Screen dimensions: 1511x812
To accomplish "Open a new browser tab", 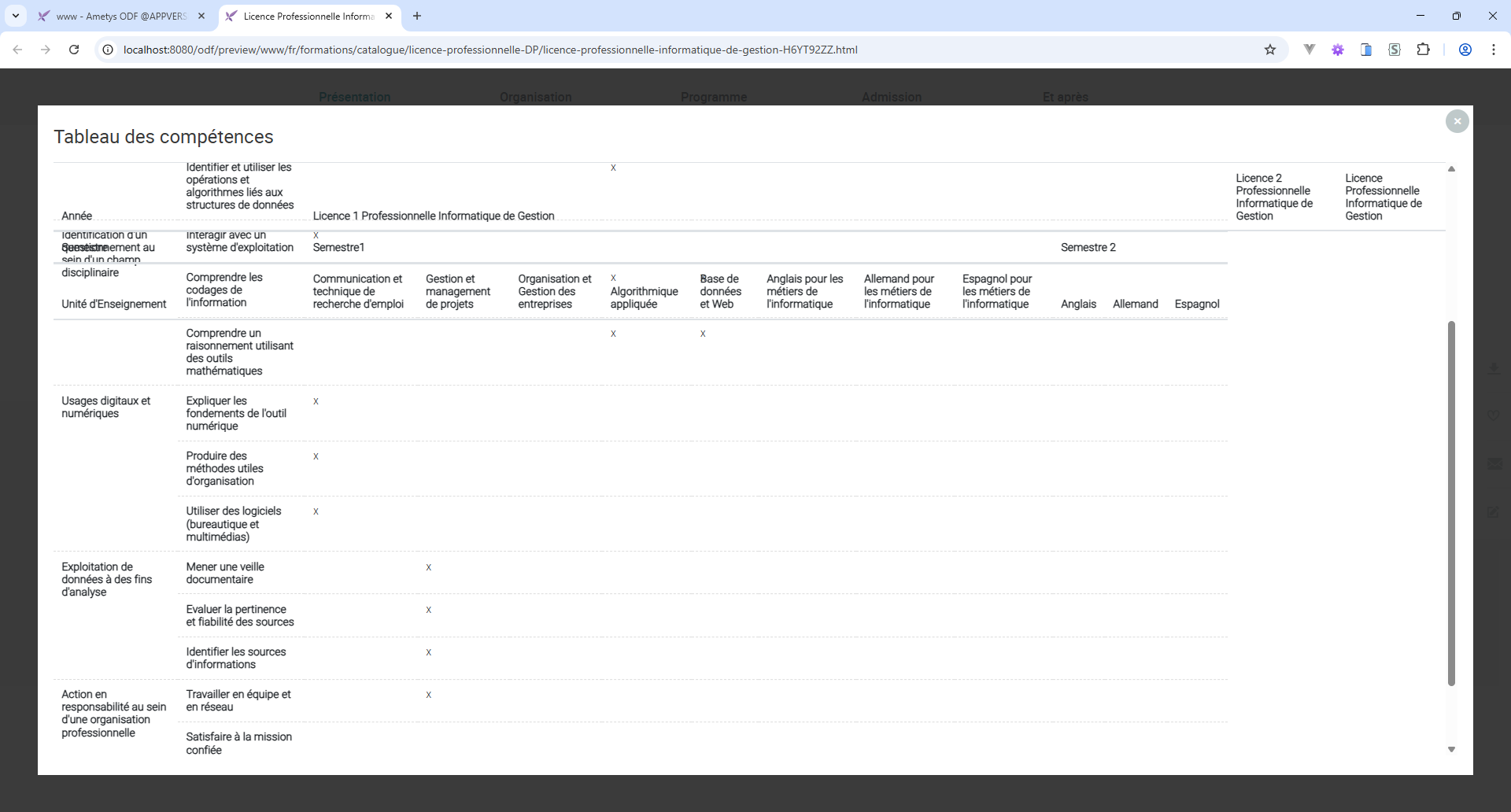I will coord(417,16).
